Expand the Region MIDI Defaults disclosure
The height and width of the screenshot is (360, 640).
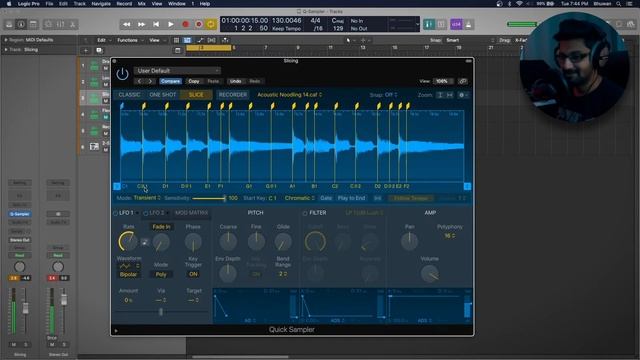click(x=6, y=40)
